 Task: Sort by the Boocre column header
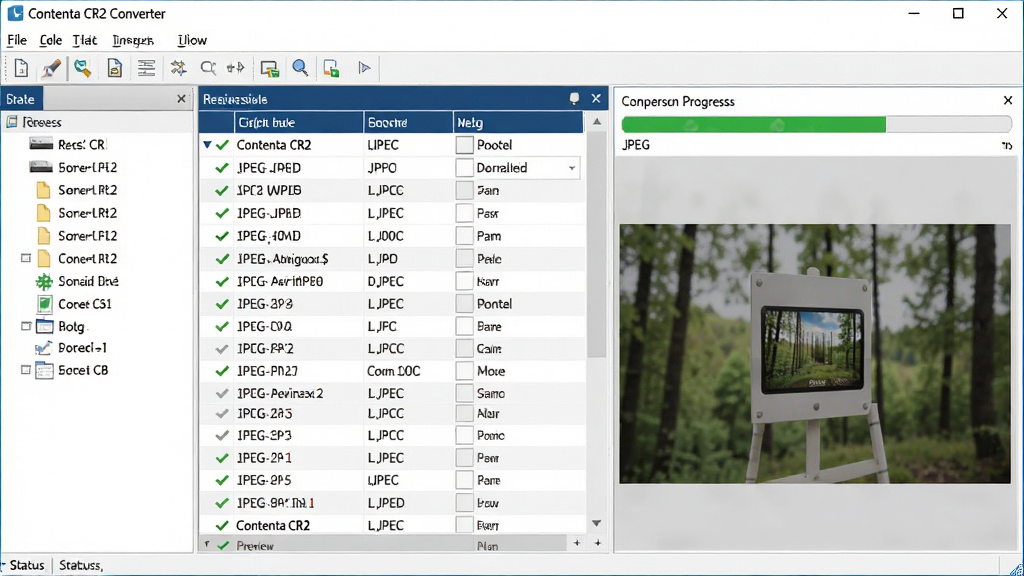[408, 122]
